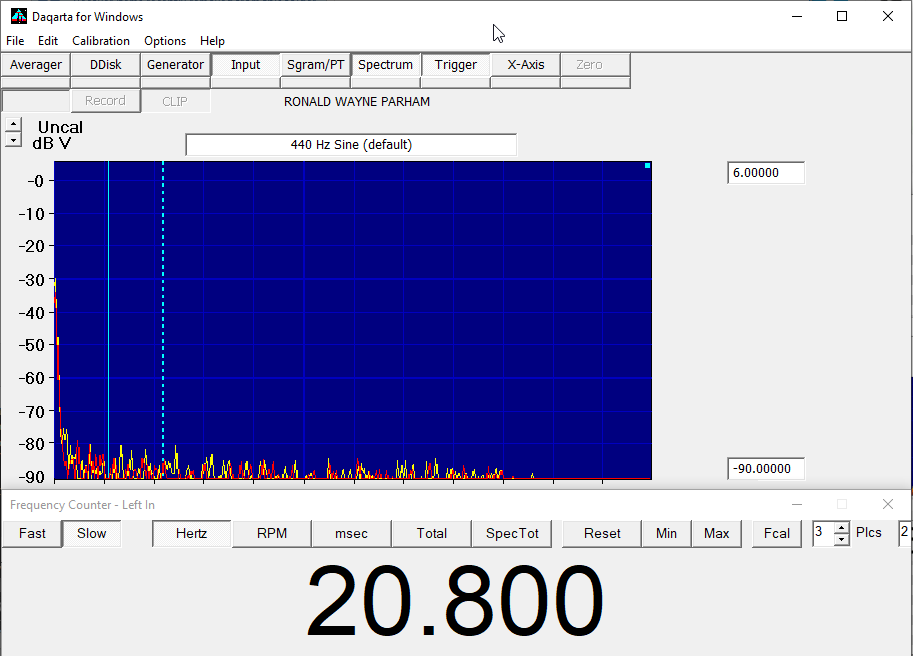Click the small cyan square in the plot corner
Screen dimensions: 913x656
tap(647, 166)
